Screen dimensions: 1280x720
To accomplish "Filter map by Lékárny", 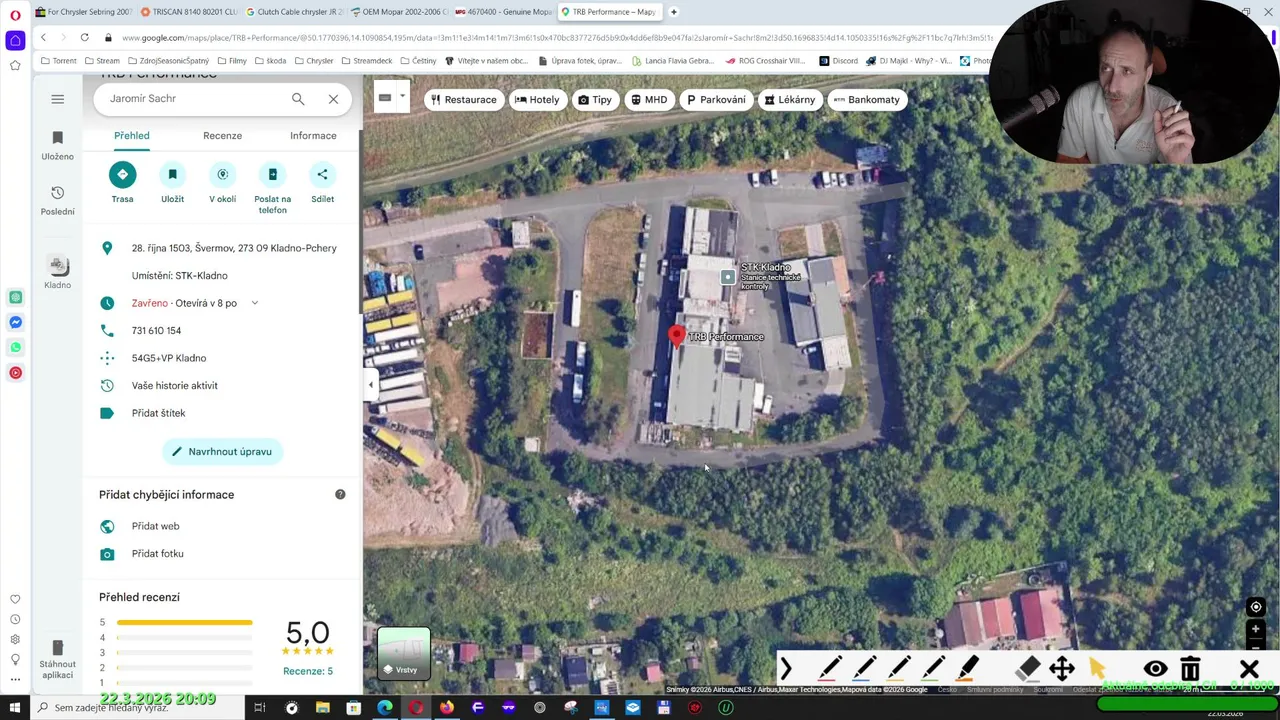I will [790, 100].
